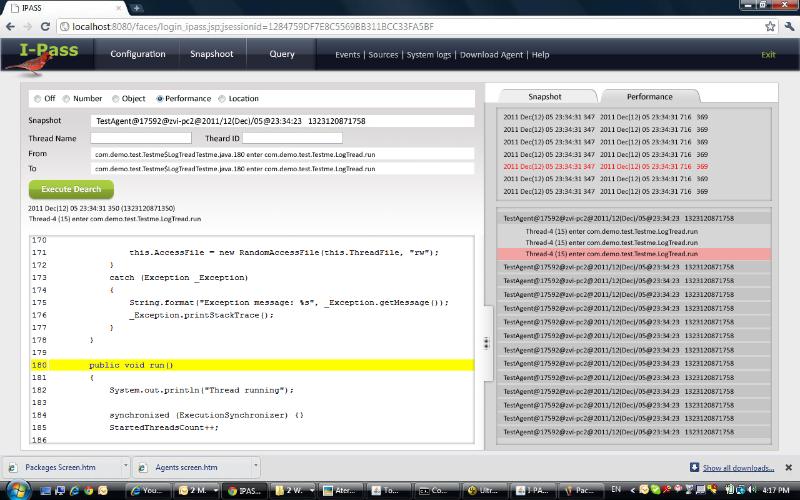
Task: Click the Execute Dearch button
Action: (71, 189)
